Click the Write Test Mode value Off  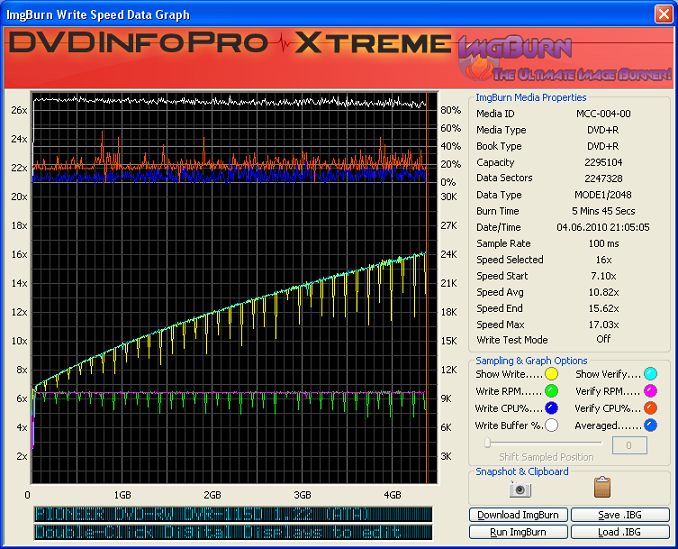coord(604,339)
